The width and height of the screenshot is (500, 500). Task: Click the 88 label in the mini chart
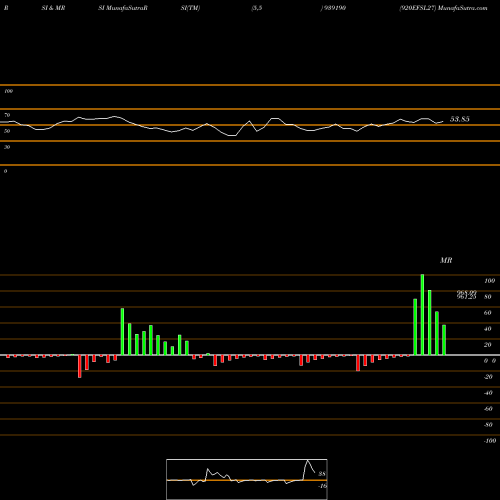[x=322, y=474]
